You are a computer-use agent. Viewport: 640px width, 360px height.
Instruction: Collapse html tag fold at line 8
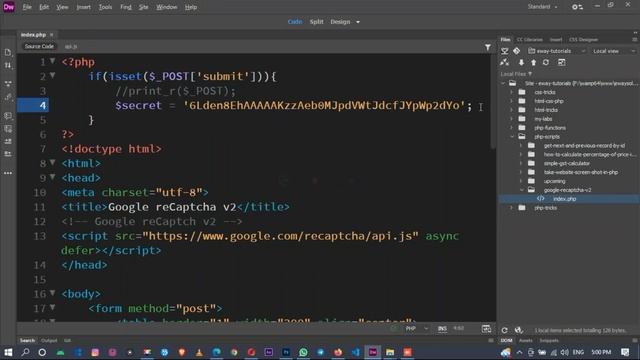tap(53, 162)
